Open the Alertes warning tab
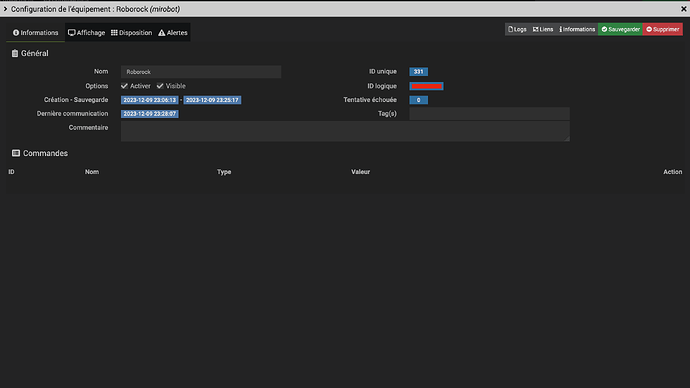The image size is (690, 388). [x=173, y=33]
